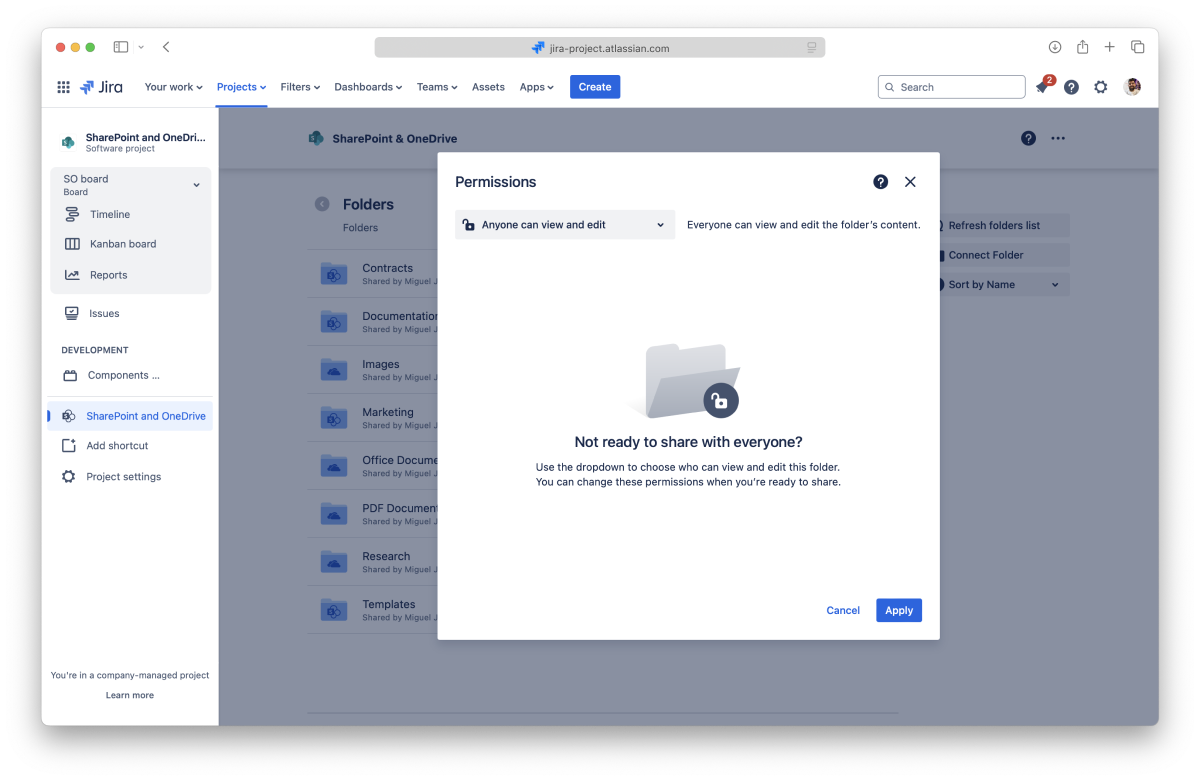The image size is (1200, 781).
Task: Click the notifications bell icon
Action: [1042, 88]
